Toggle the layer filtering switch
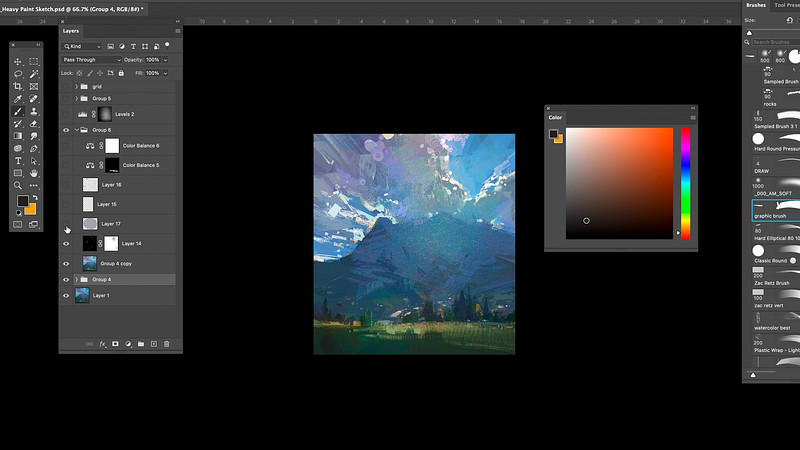The width and height of the screenshot is (800, 450). 167,45
